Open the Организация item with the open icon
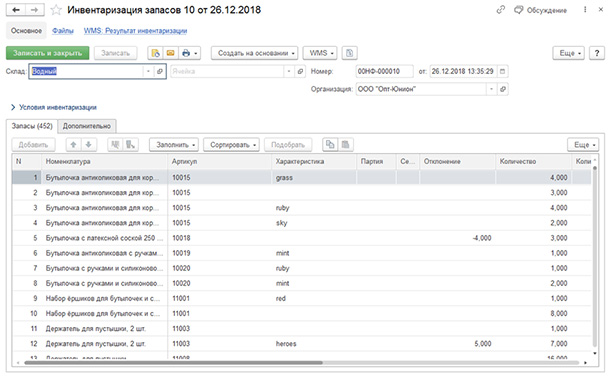This screenshot has width=608, height=376. [x=503, y=89]
